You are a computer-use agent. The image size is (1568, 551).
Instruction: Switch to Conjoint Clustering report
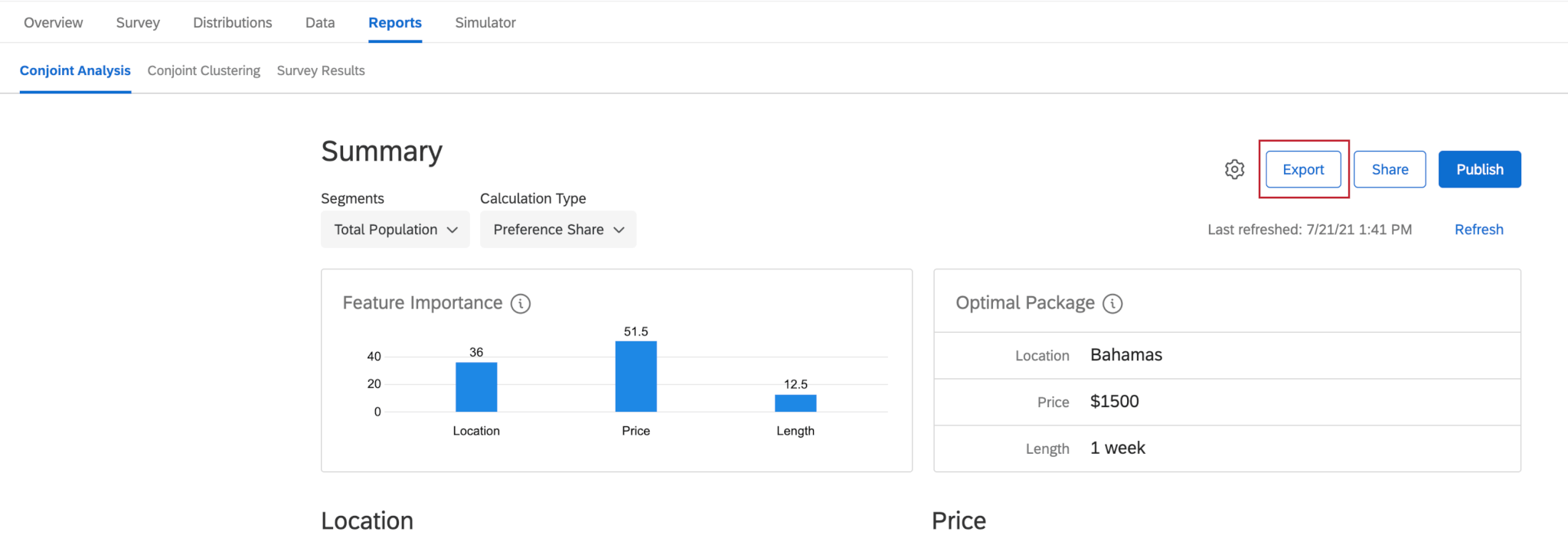pos(204,70)
